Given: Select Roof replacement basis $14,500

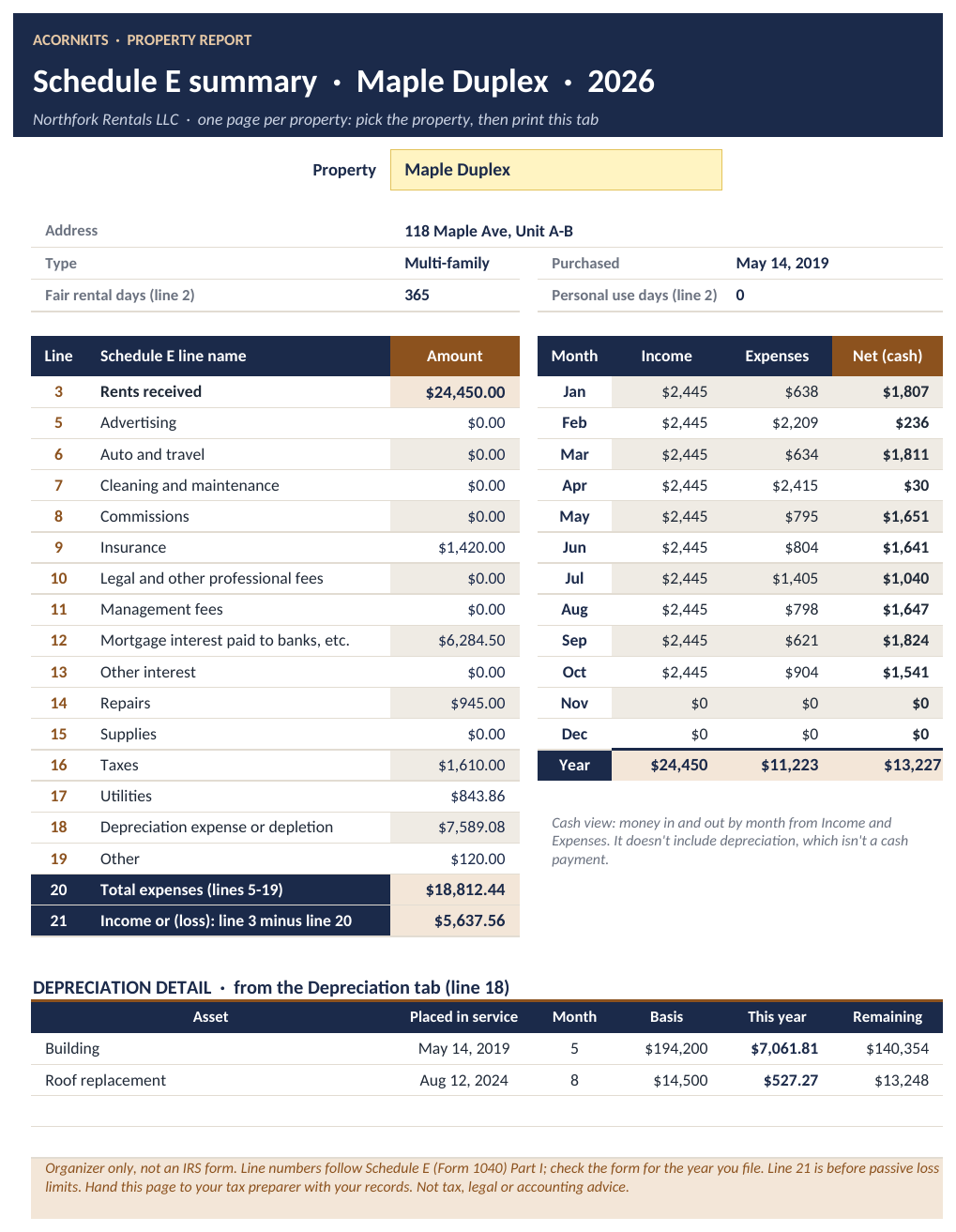Looking at the screenshot, I should (680, 1080).
